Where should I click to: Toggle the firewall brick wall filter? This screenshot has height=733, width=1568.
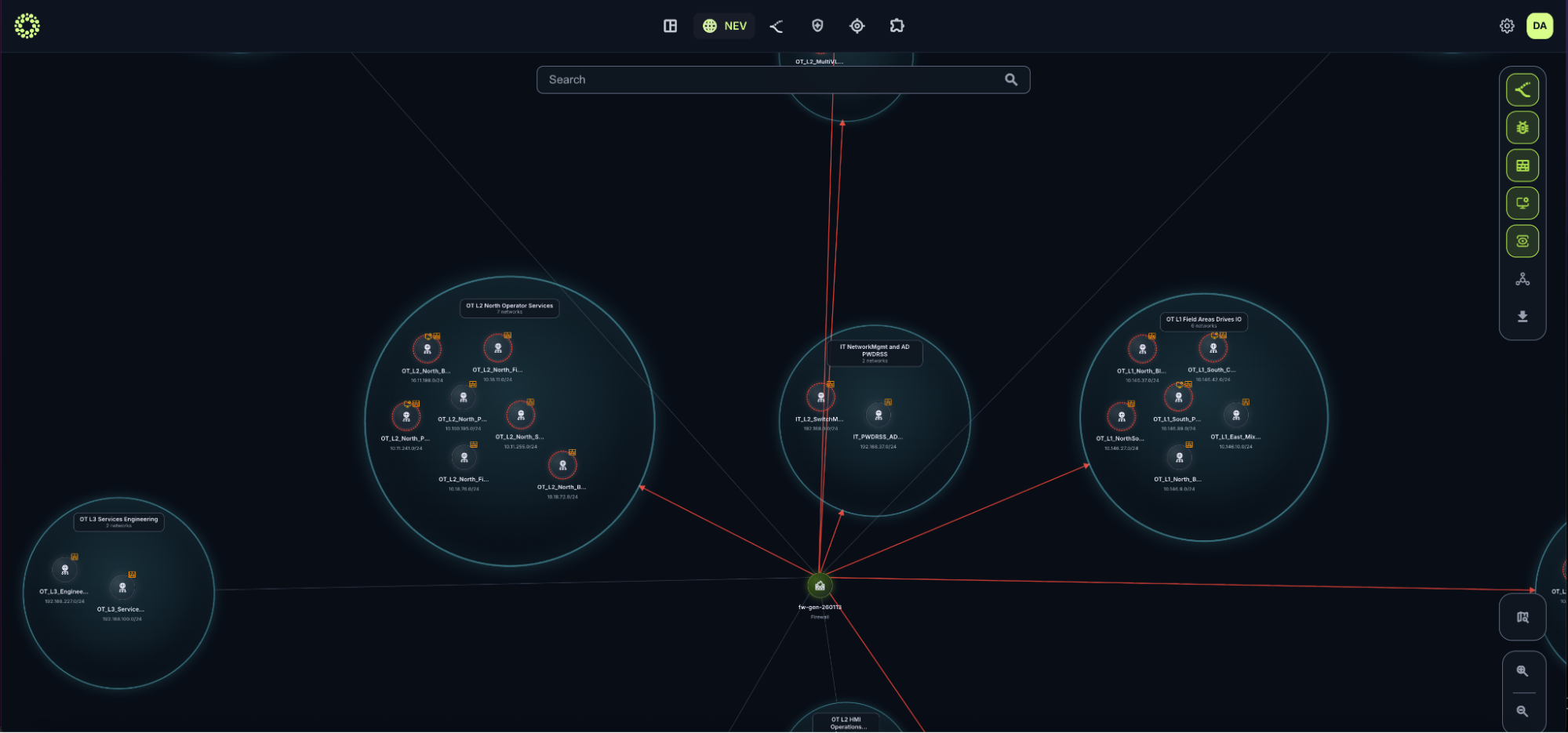point(1523,165)
